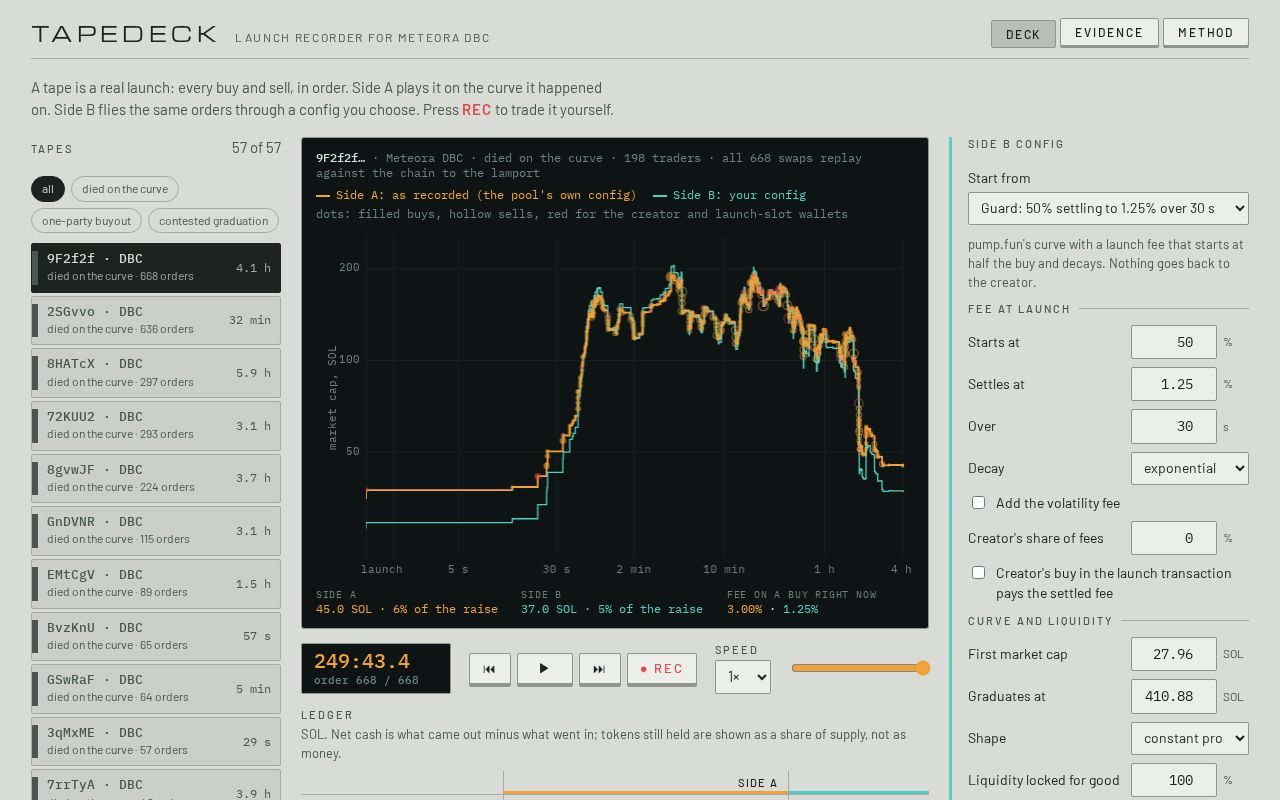Edit the Over seconds field
The width and height of the screenshot is (1280, 800).
1174,426
